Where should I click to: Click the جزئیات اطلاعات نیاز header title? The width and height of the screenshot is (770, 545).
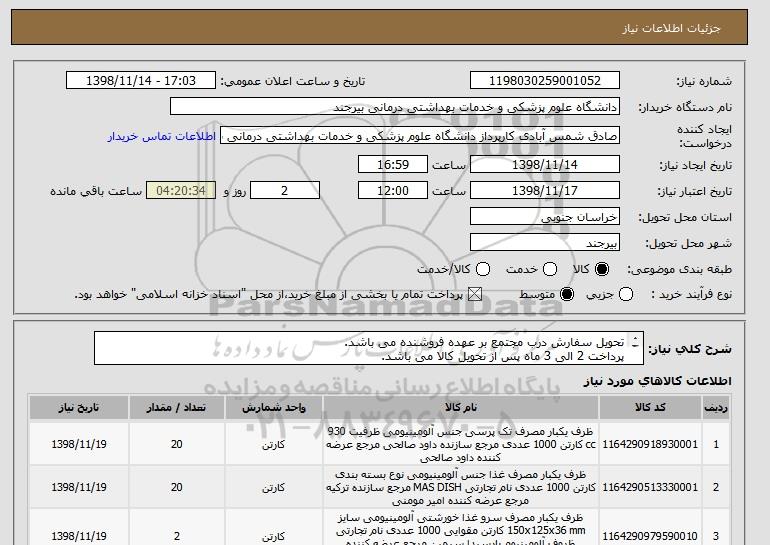pyautogui.click(x=671, y=28)
